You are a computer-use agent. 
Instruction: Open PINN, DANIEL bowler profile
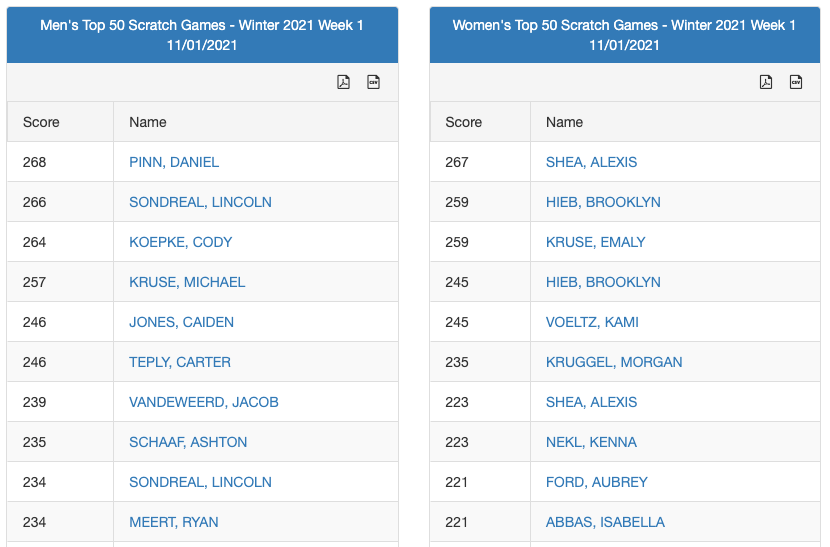coord(174,162)
